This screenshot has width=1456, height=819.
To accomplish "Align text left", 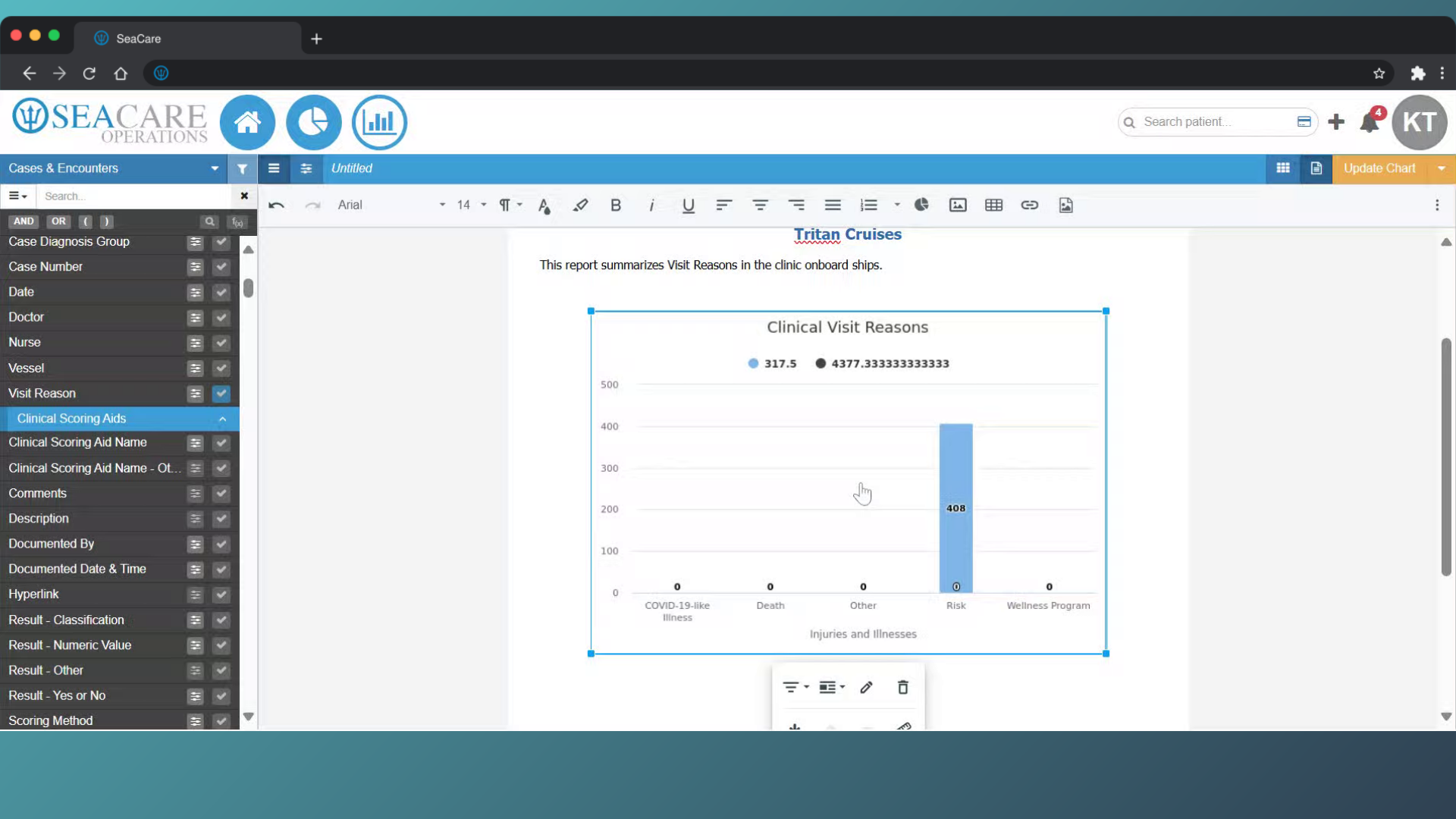I will coord(723,206).
